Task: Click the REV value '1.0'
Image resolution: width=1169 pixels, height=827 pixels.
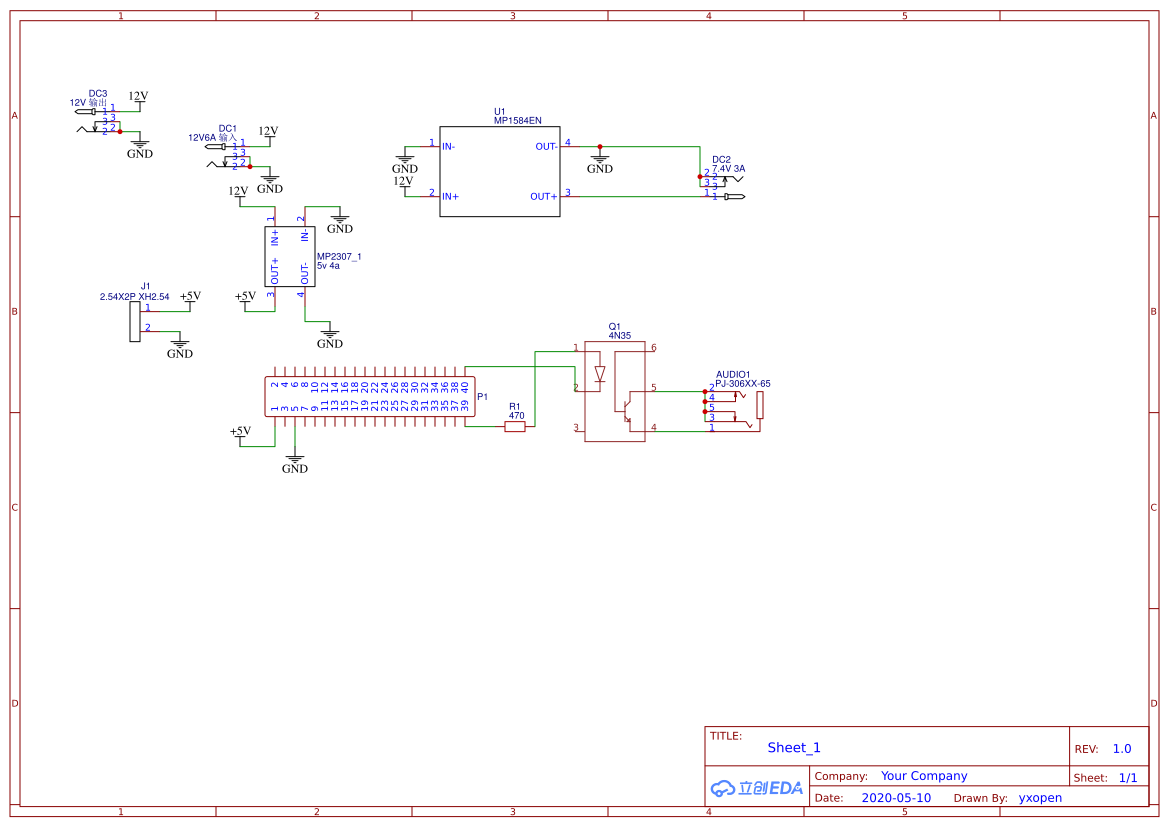Action: pyautogui.click(x=1122, y=749)
